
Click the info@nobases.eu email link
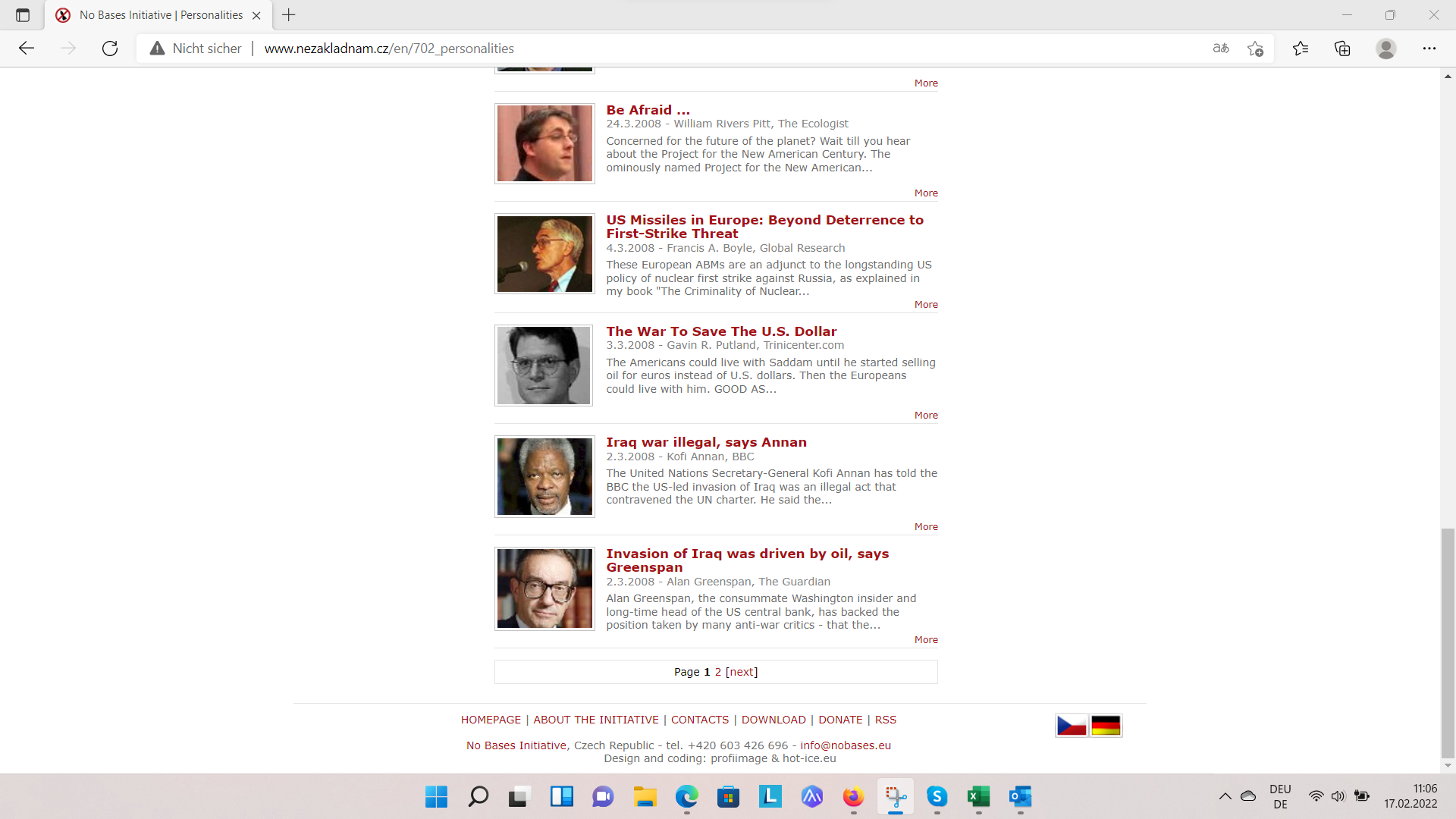[846, 745]
